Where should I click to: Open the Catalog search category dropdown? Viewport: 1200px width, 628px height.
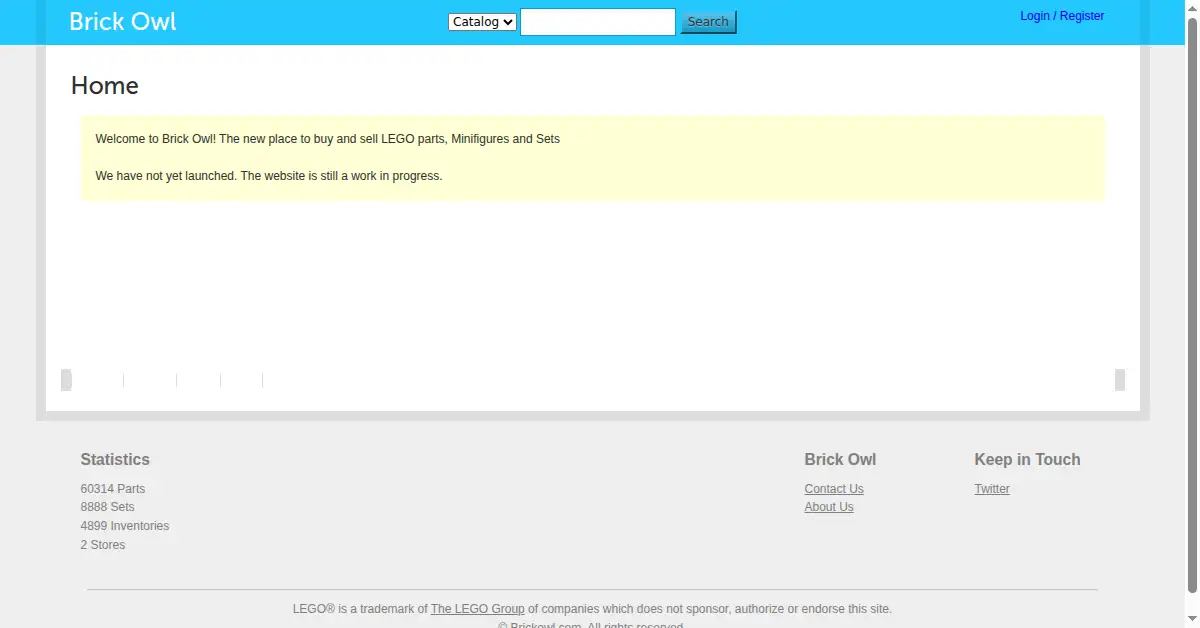(482, 21)
